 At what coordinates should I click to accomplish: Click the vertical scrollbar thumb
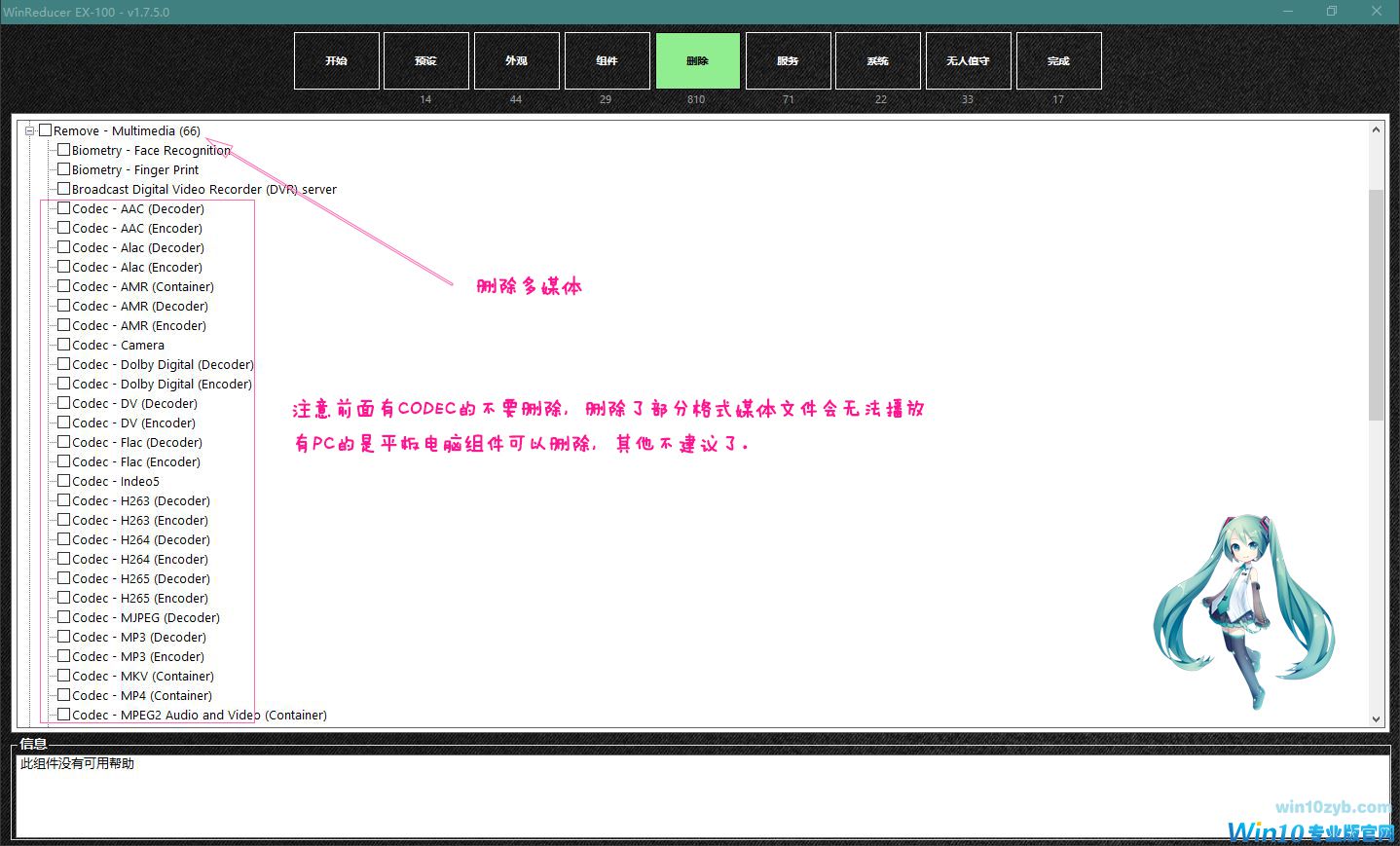pos(1376,304)
